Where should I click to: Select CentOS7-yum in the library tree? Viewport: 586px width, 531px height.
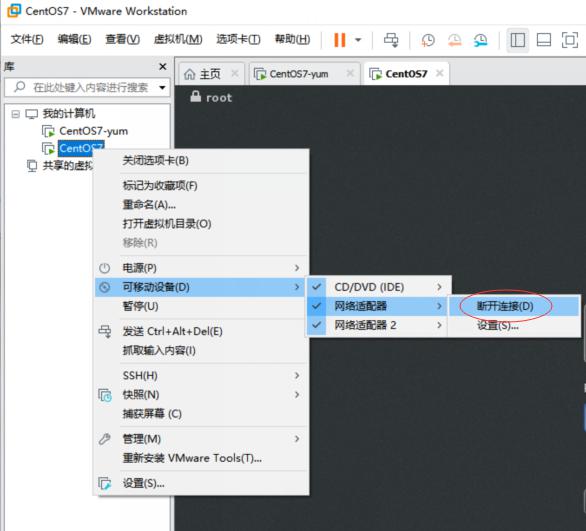pyautogui.click(x=93, y=131)
